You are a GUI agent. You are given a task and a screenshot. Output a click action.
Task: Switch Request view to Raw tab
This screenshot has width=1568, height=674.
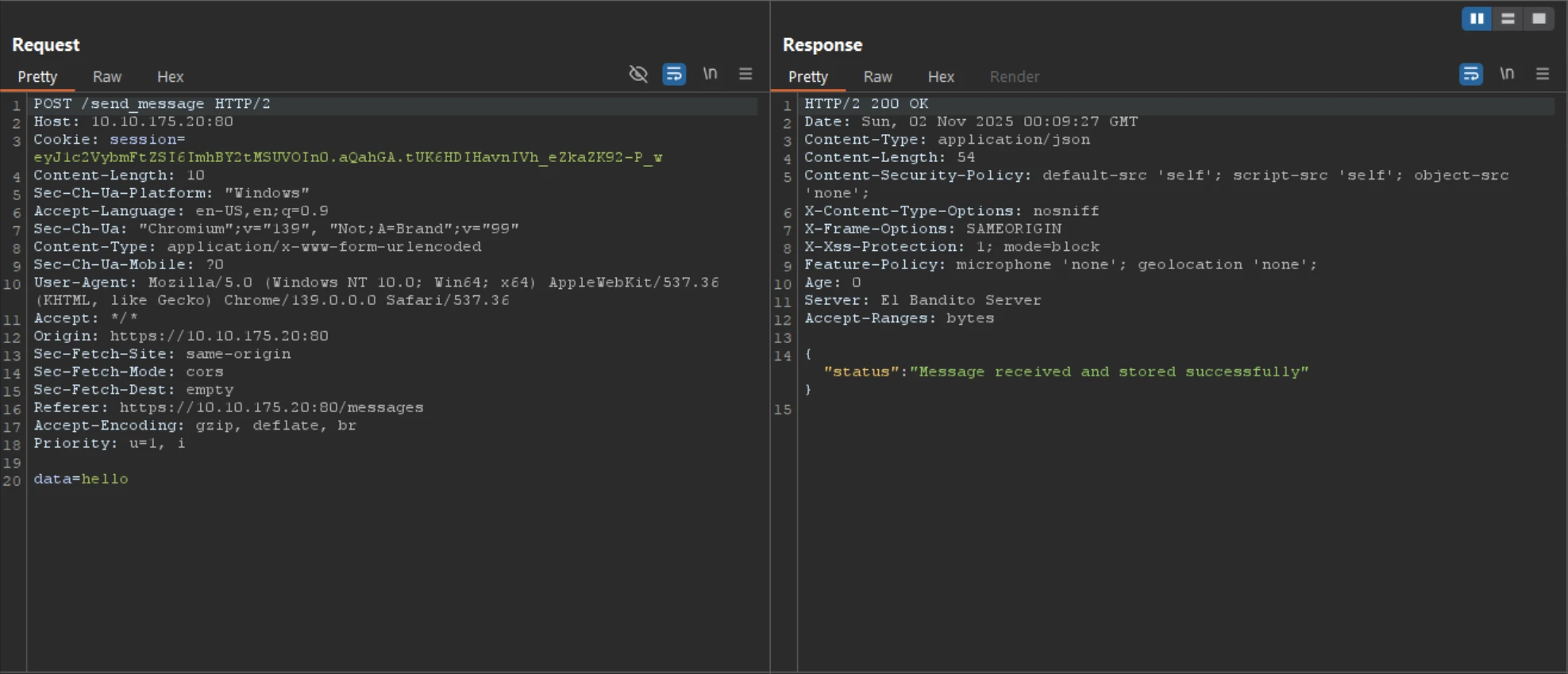pos(107,77)
